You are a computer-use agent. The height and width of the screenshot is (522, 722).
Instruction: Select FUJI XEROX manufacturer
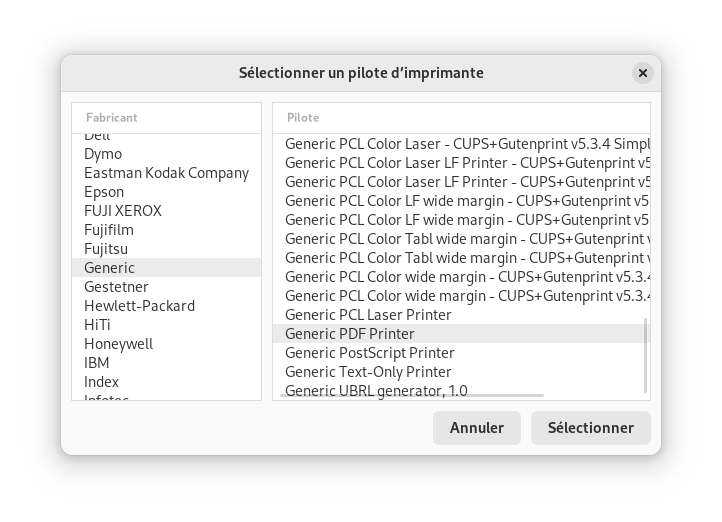point(166,211)
